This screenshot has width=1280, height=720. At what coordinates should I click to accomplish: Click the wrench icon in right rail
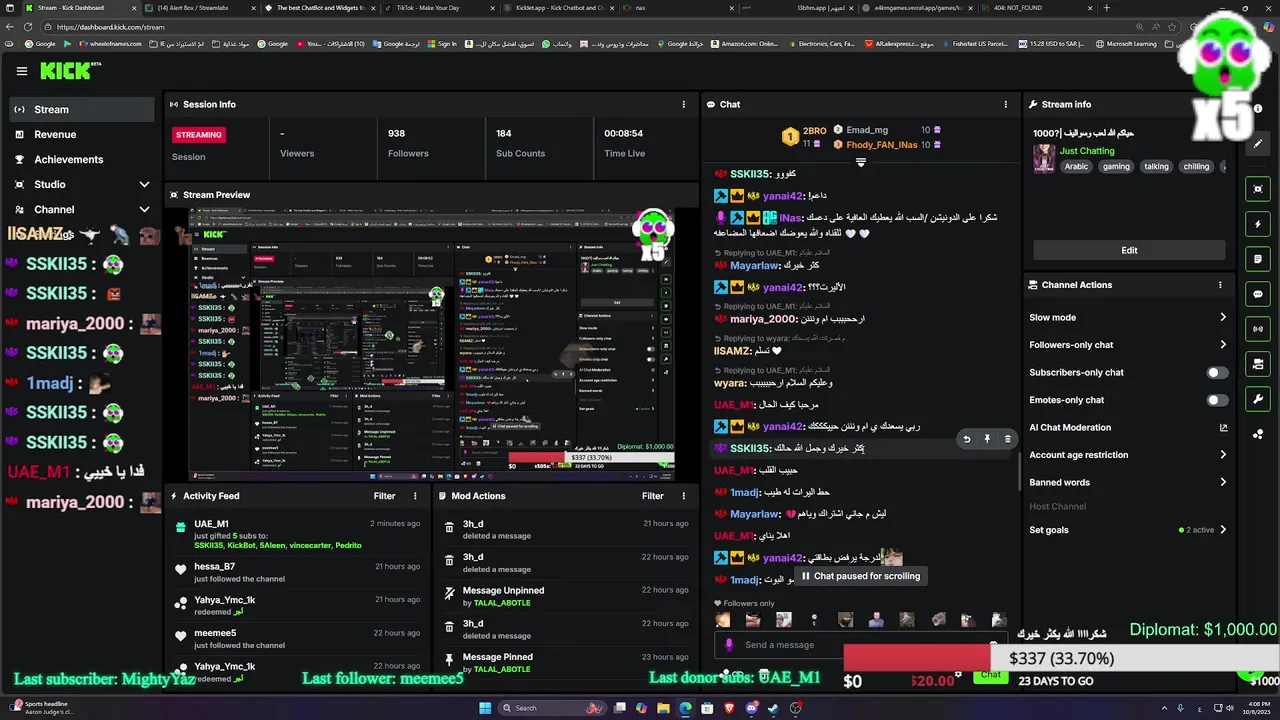pos(1258,399)
